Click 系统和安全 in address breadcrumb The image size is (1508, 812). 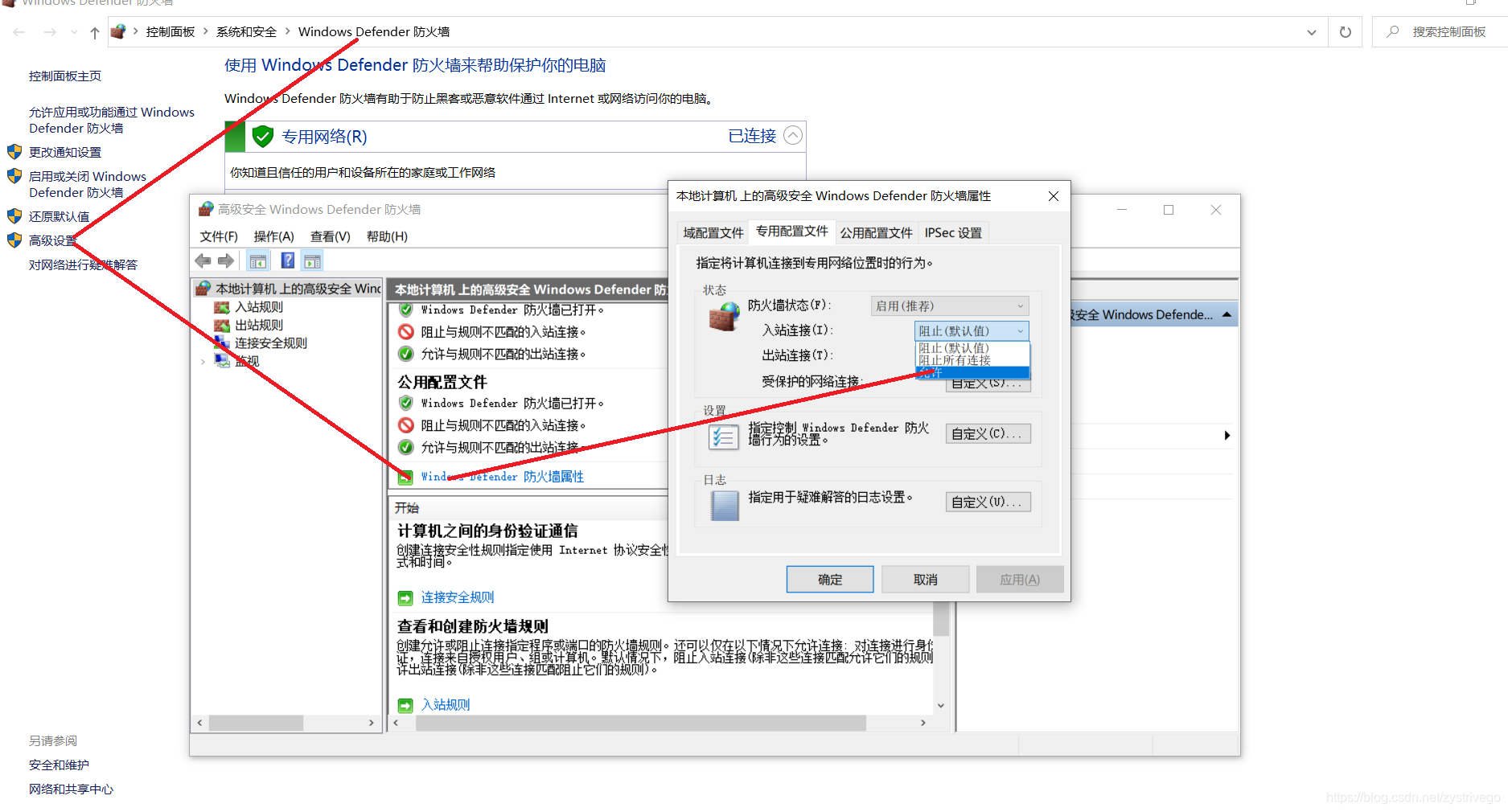(246, 31)
